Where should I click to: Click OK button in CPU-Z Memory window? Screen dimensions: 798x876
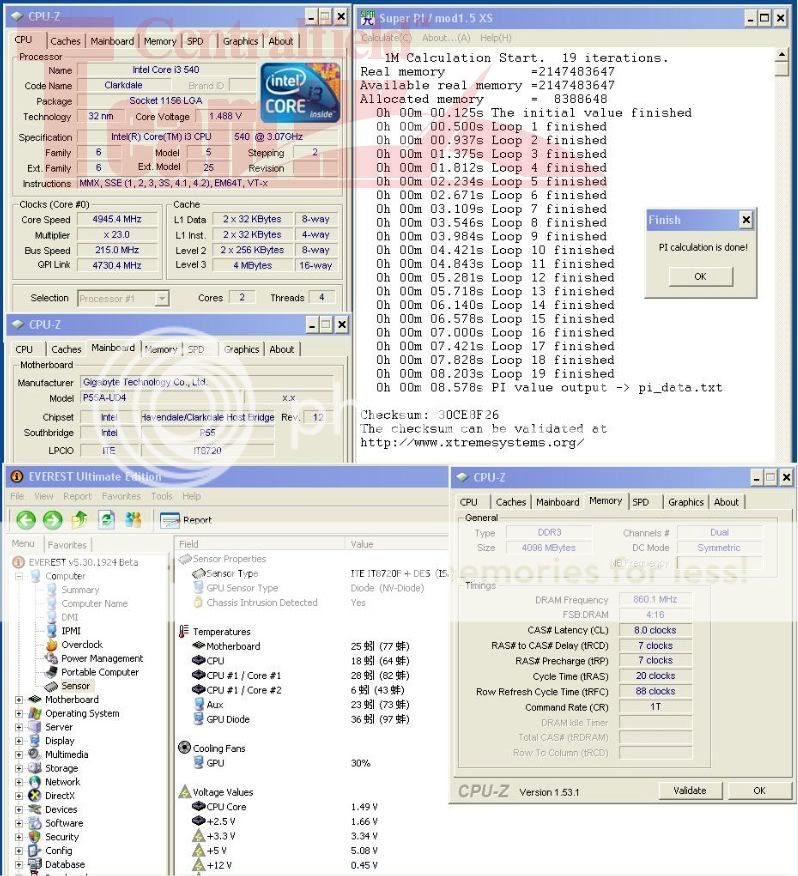point(760,791)
